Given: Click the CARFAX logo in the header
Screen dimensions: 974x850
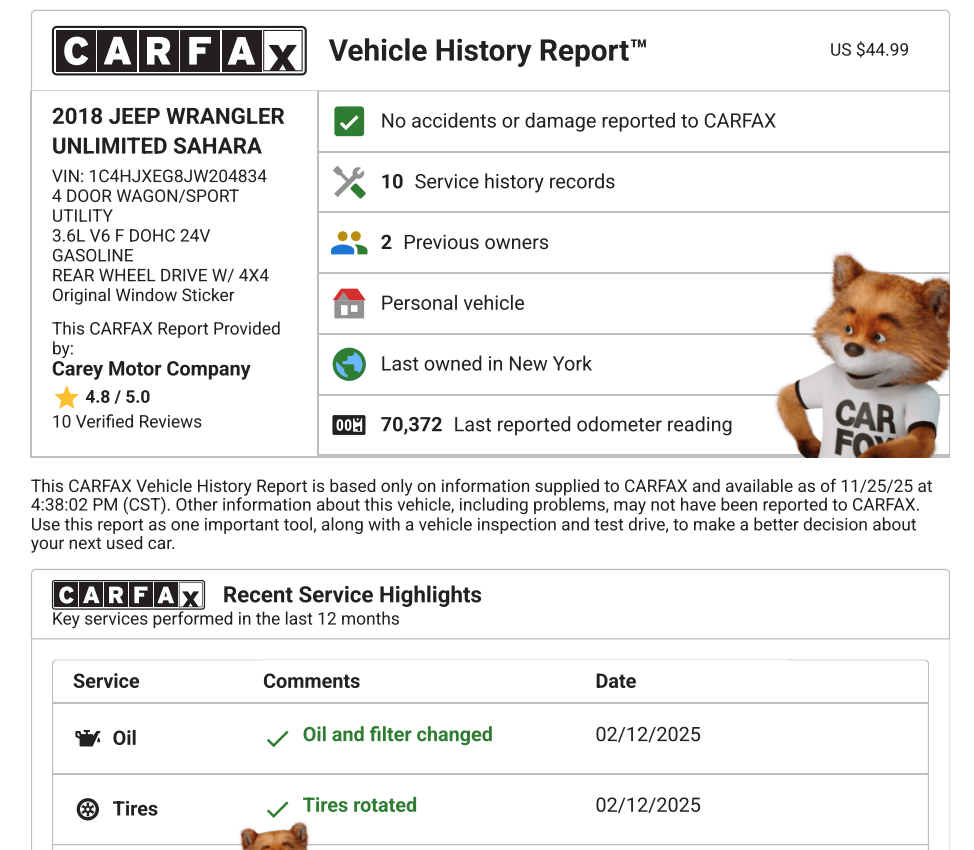Looking at the screenshot, I should [179, 51].
